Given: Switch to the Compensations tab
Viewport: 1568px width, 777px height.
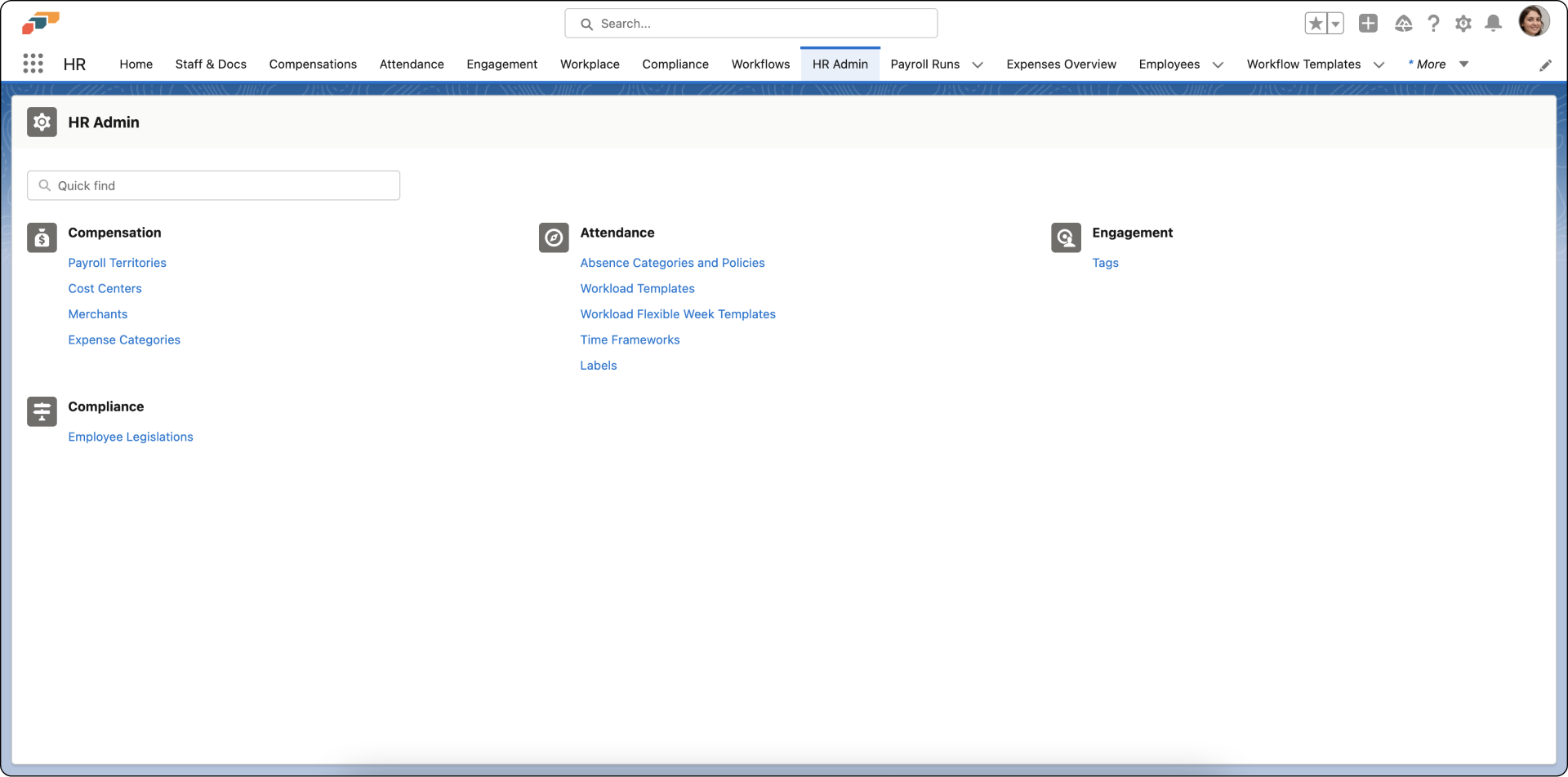Looking at the screenshot, I should pos(313,64).
